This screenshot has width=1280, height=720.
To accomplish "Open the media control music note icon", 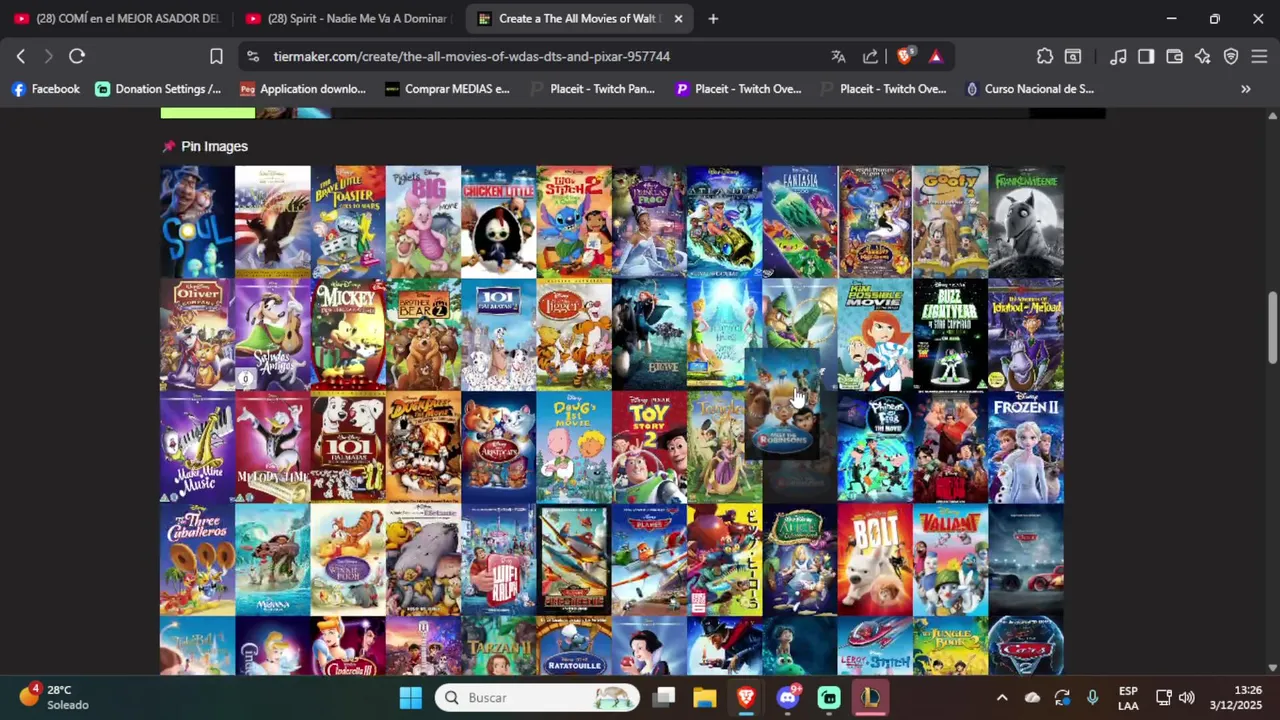I will tap(1118, 57).
